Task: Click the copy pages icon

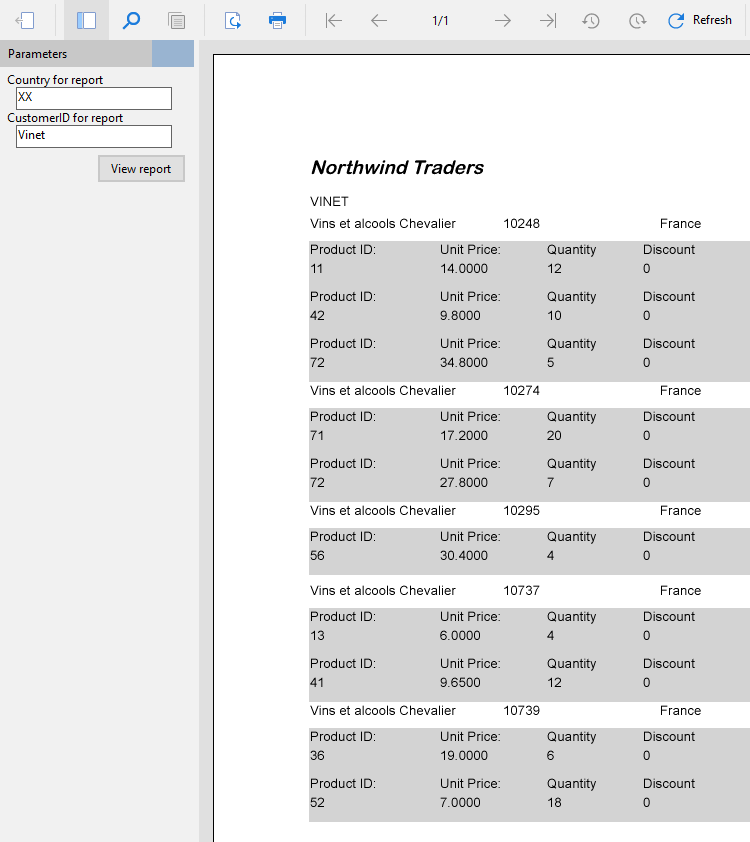Action: 176,20
